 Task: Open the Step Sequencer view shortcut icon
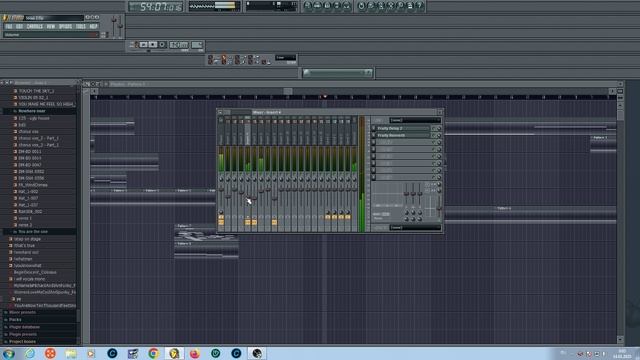(x=318, y=5)
